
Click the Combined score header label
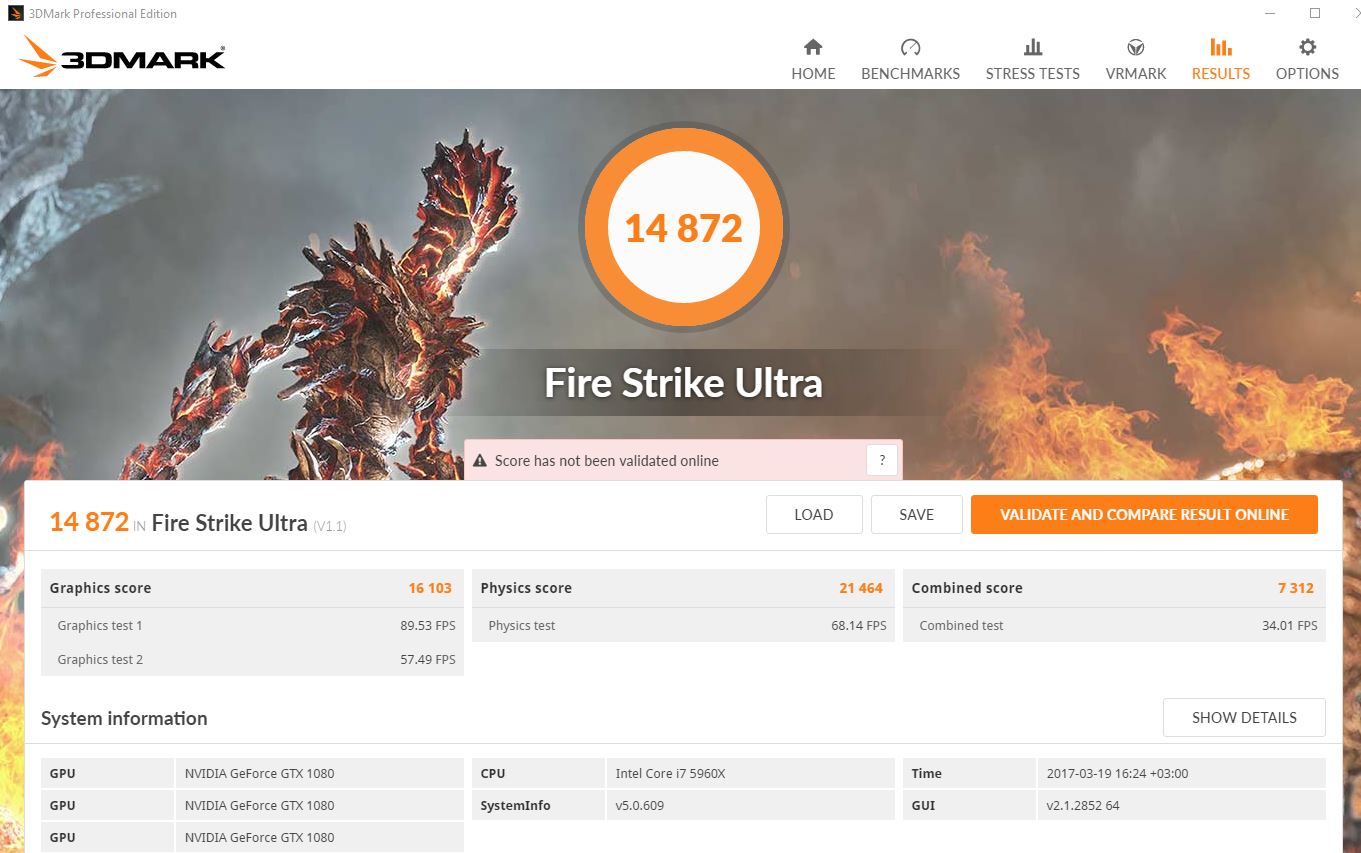pos(967,588)
